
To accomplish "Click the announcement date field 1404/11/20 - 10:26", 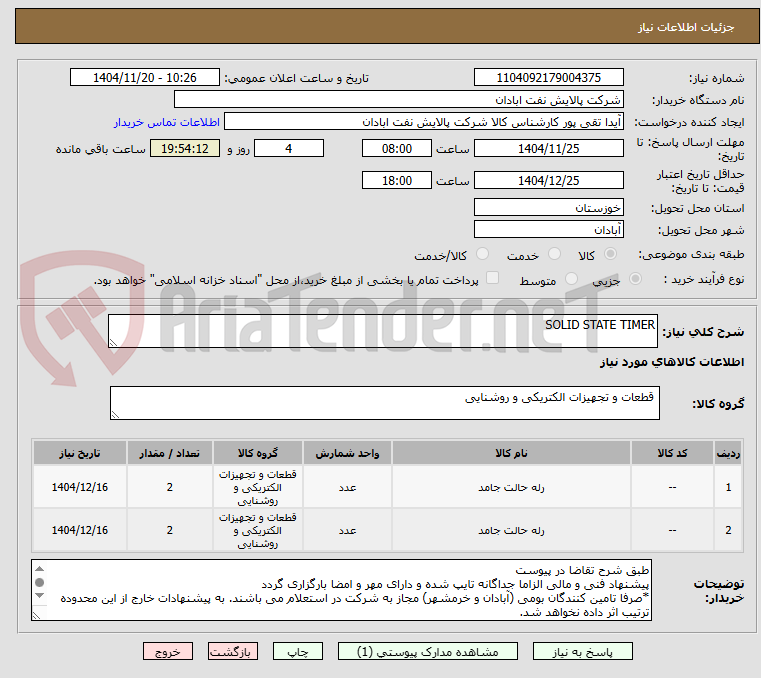I will click(145, 77).
